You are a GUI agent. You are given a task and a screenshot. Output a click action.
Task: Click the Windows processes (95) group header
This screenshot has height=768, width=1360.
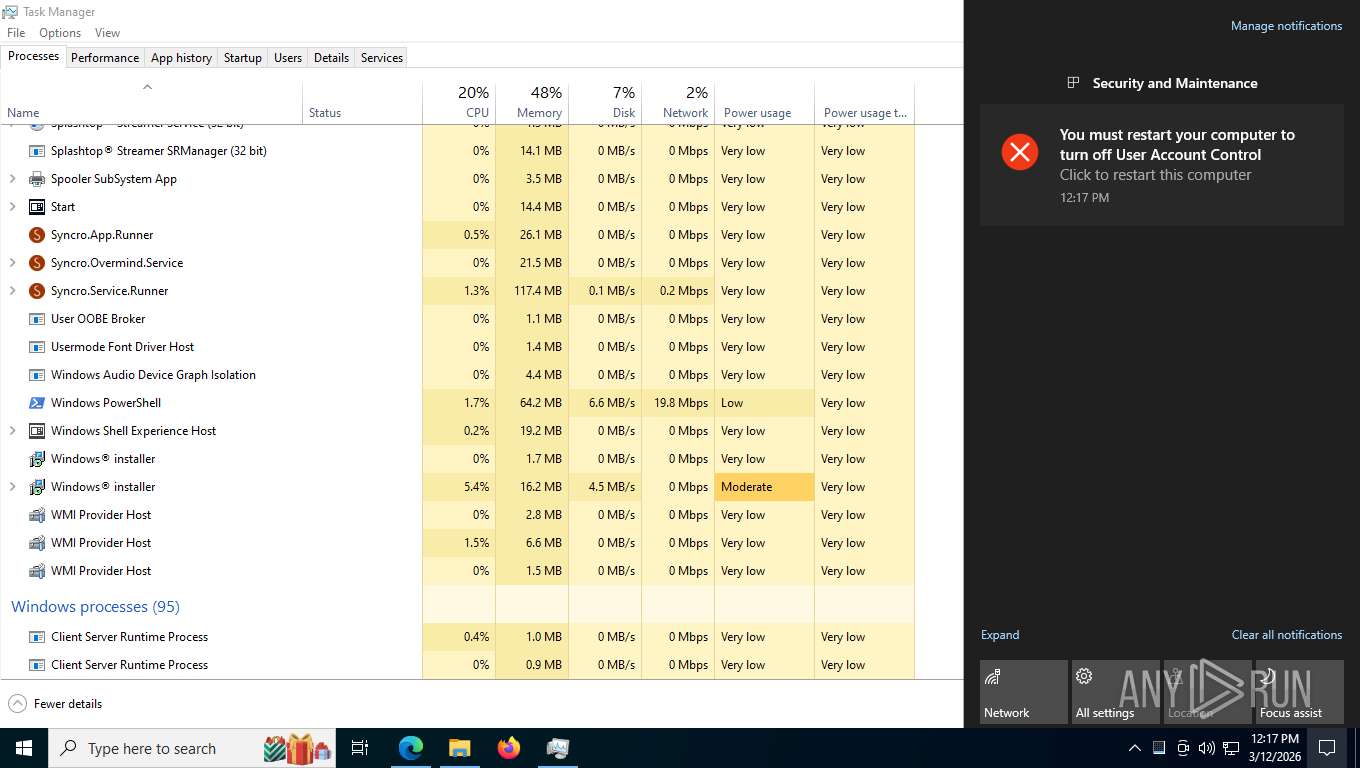click(x=95, y=607)
